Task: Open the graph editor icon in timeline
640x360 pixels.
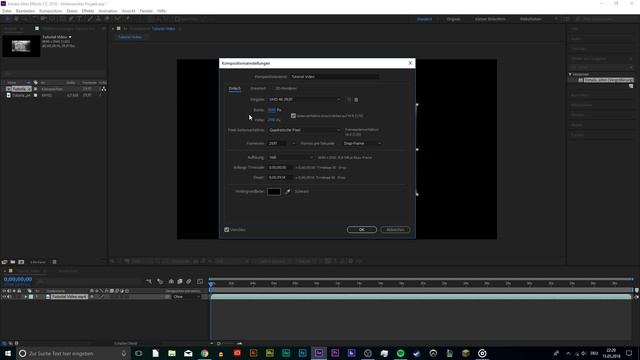Action: pos(200,281)
